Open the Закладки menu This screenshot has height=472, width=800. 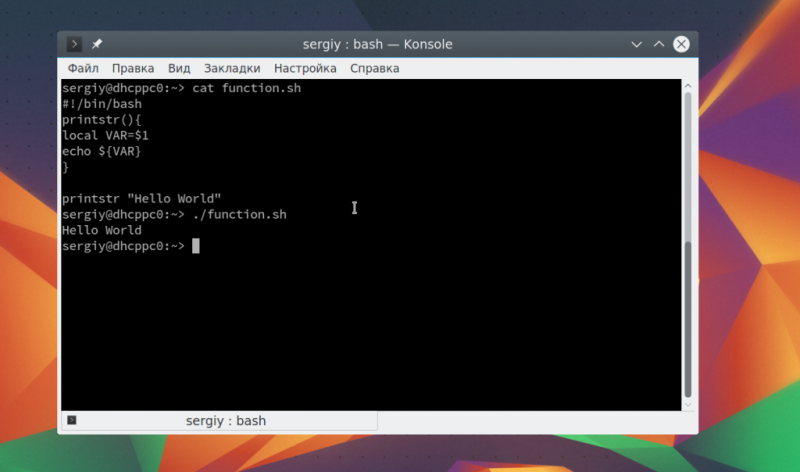(x=232, y=68)
